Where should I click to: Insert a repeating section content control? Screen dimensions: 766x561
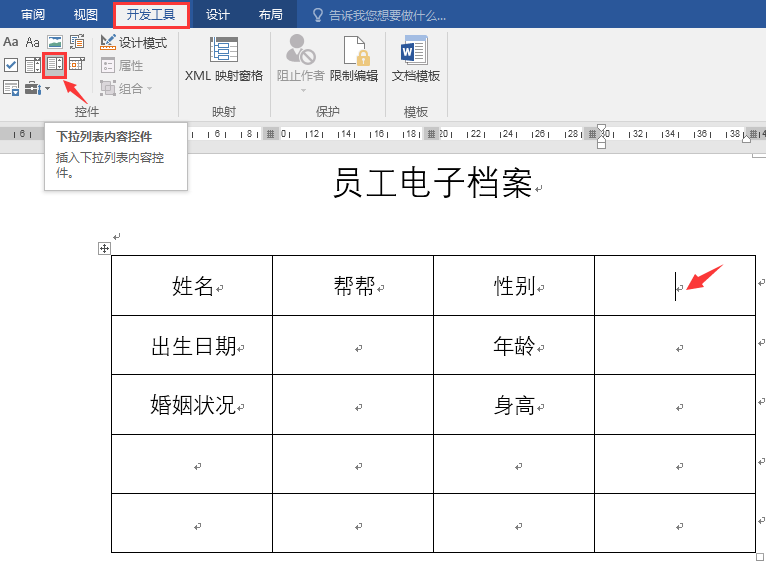11,88
